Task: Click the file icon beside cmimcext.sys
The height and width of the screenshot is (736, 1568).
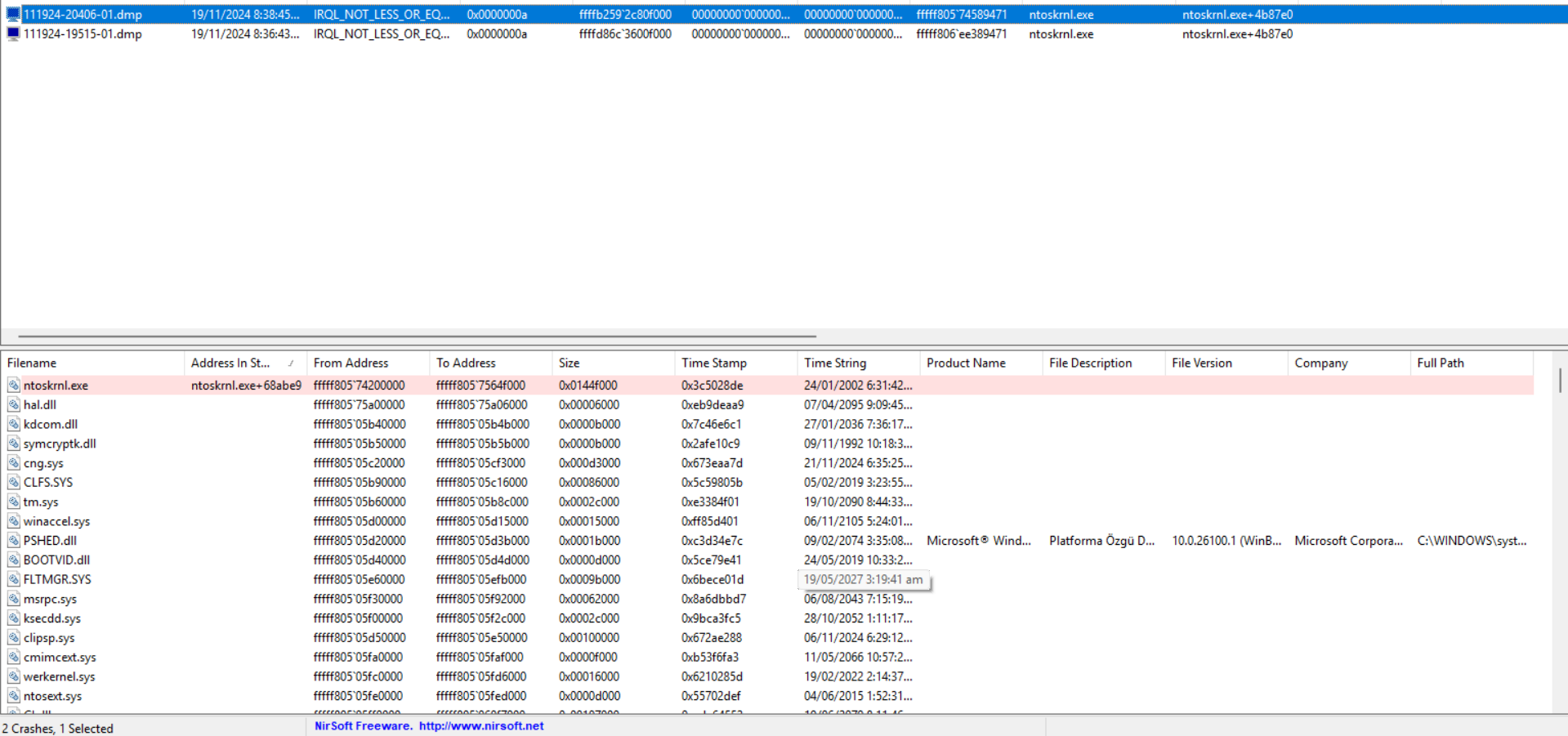Action: (x=14, y=658)
